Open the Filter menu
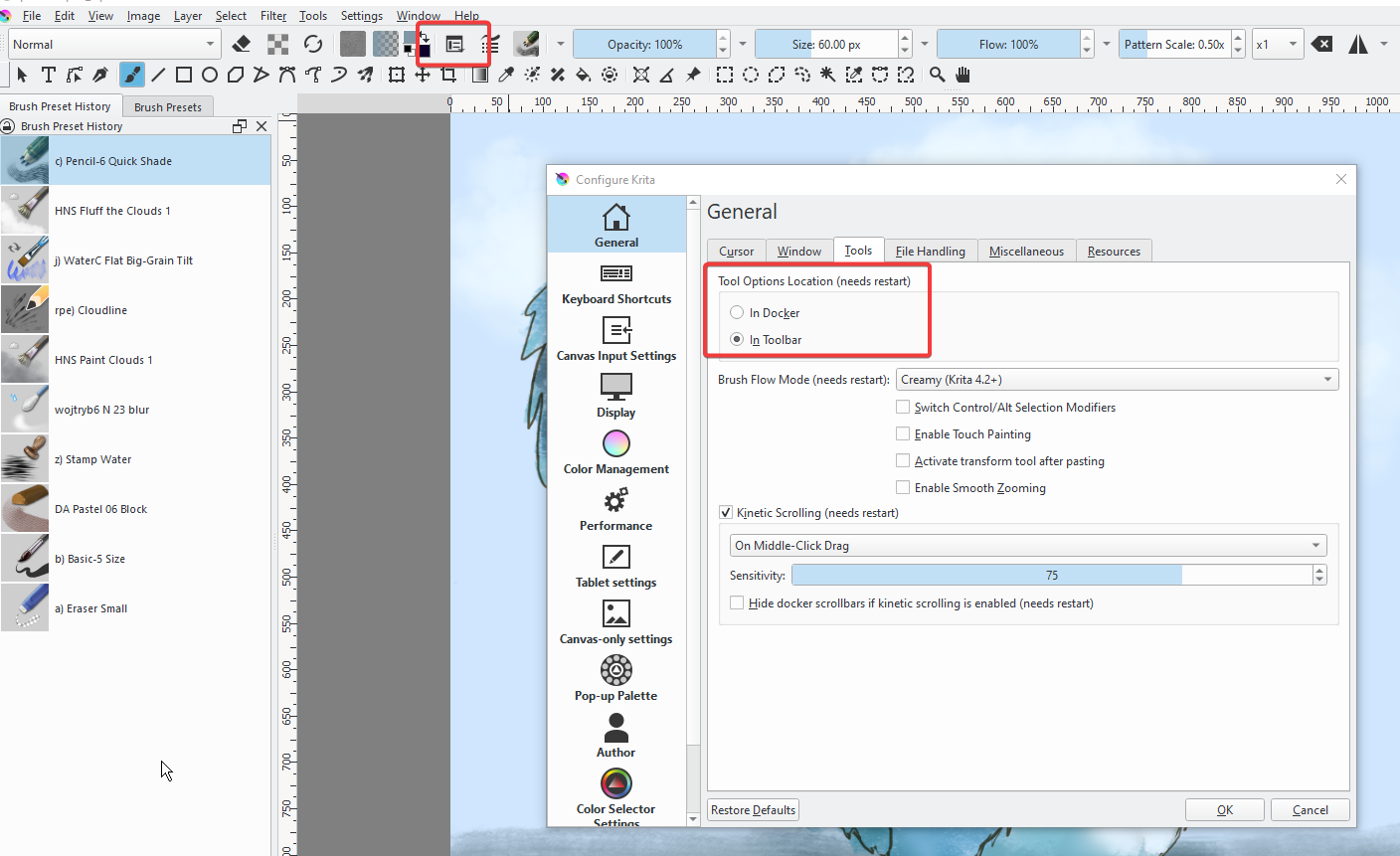The image size is (1400, 856). tap(273, 16)
